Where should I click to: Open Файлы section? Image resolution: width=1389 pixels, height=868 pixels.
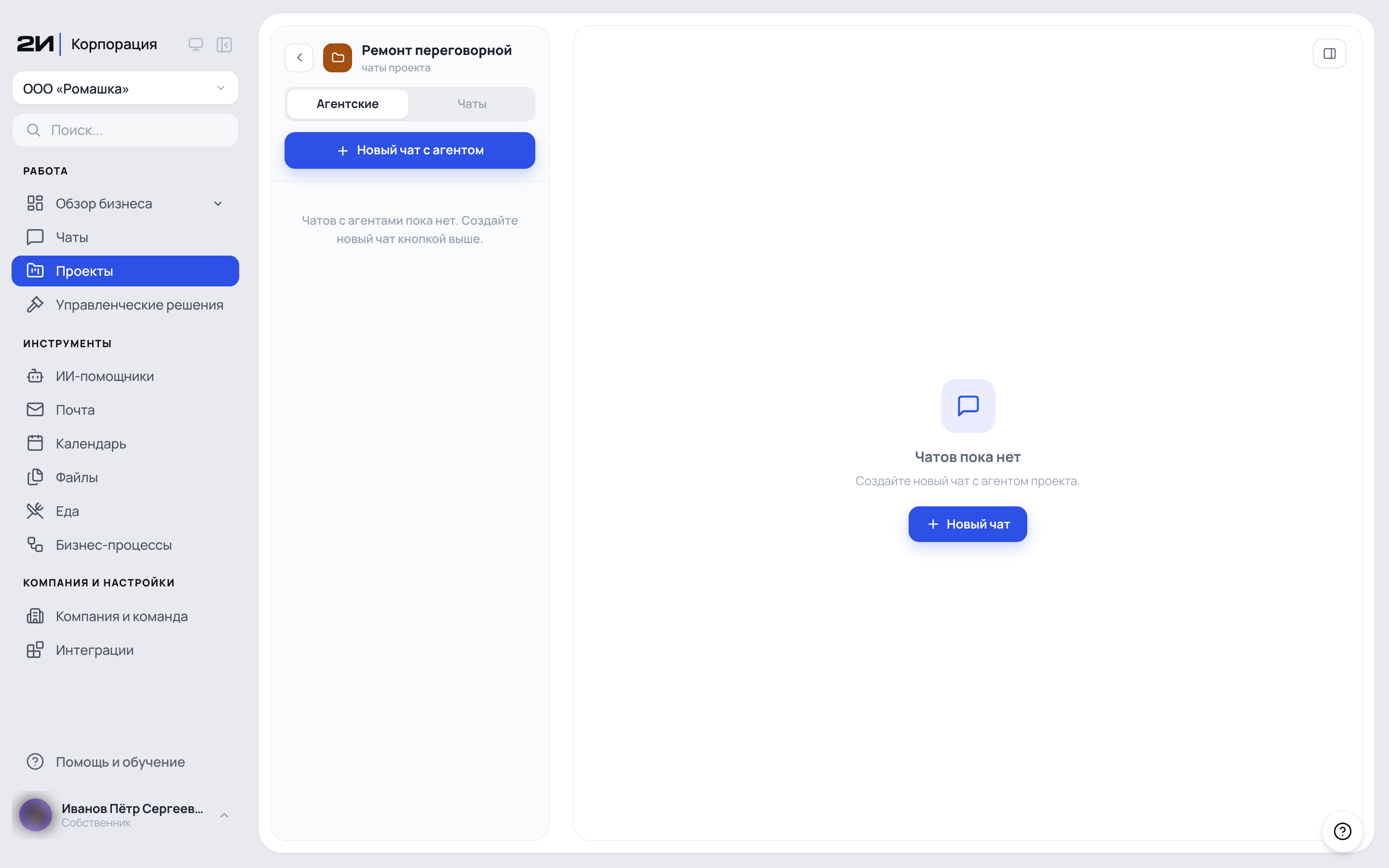pos(125,477)
